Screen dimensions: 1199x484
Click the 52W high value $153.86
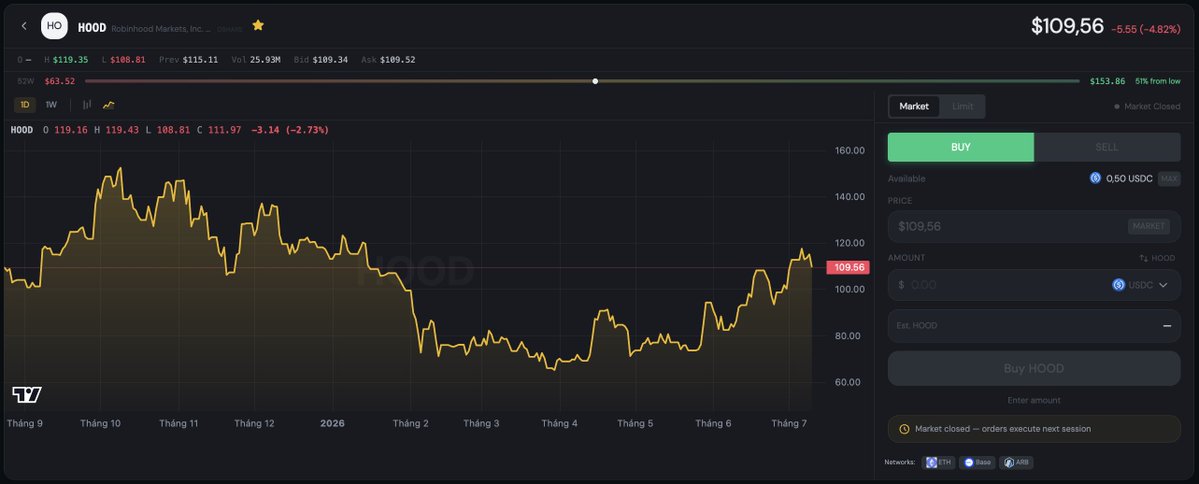coord(1107,81)
